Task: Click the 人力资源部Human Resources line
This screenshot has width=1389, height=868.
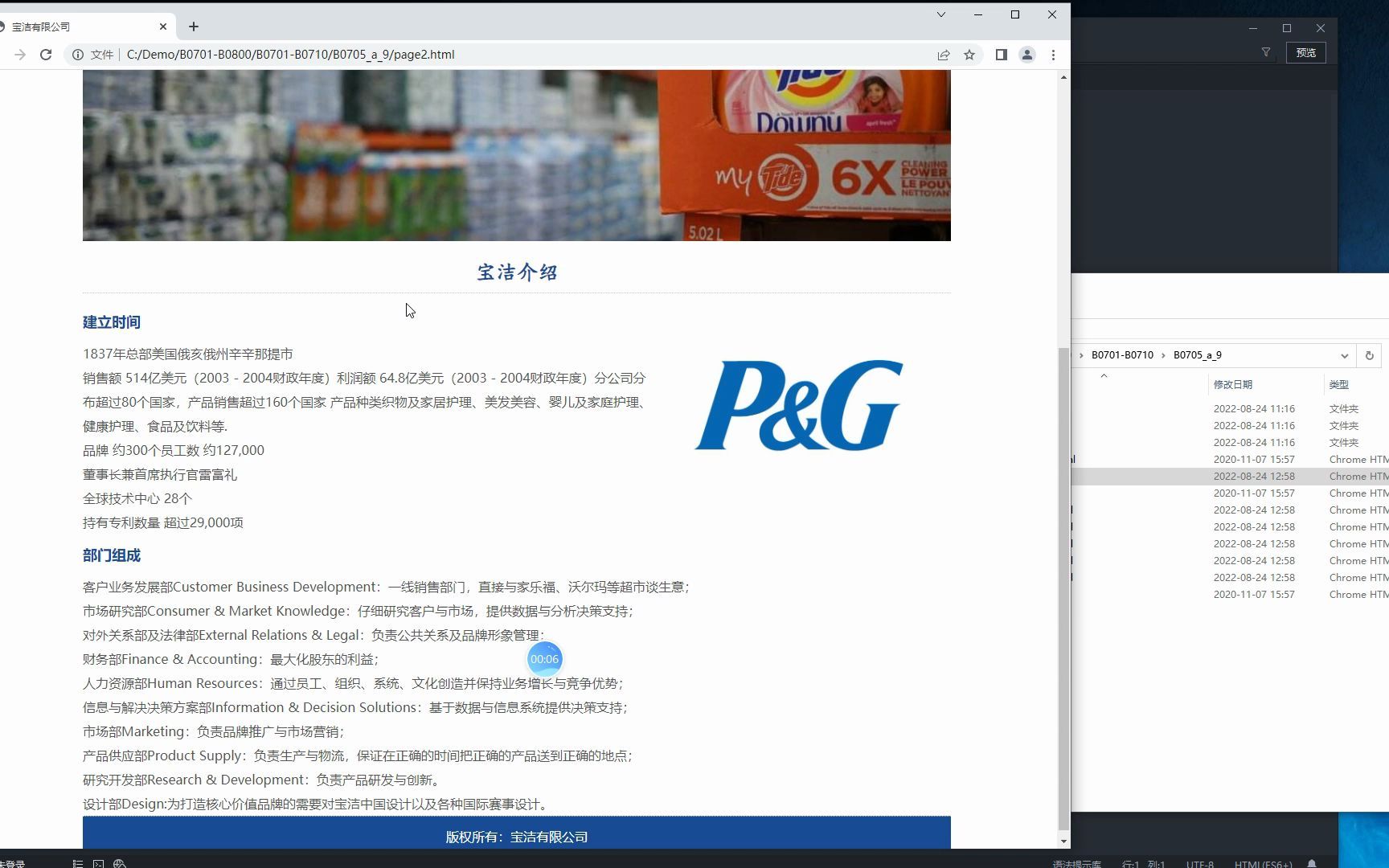Action: [354, 684]
